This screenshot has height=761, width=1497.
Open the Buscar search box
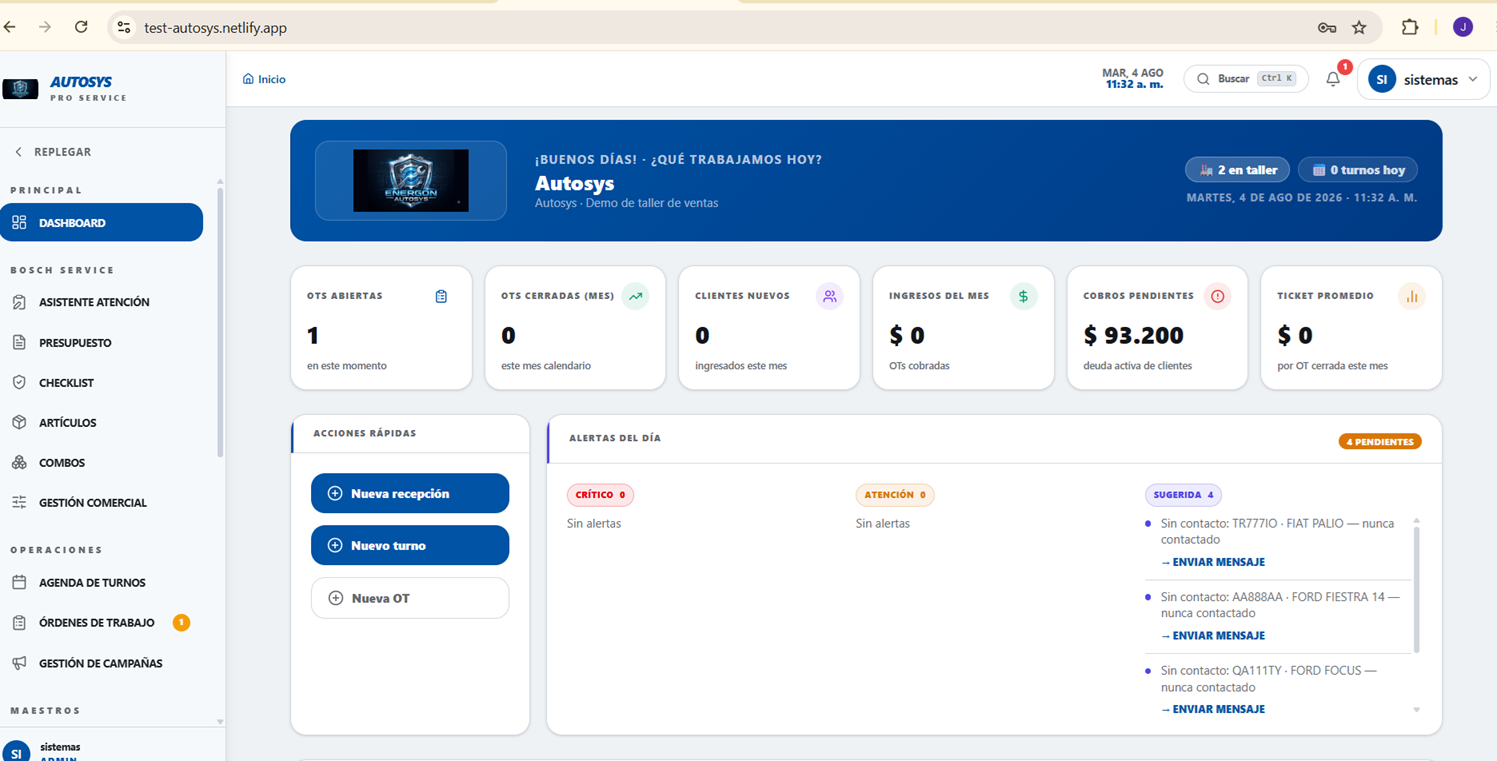point(1246,79)
